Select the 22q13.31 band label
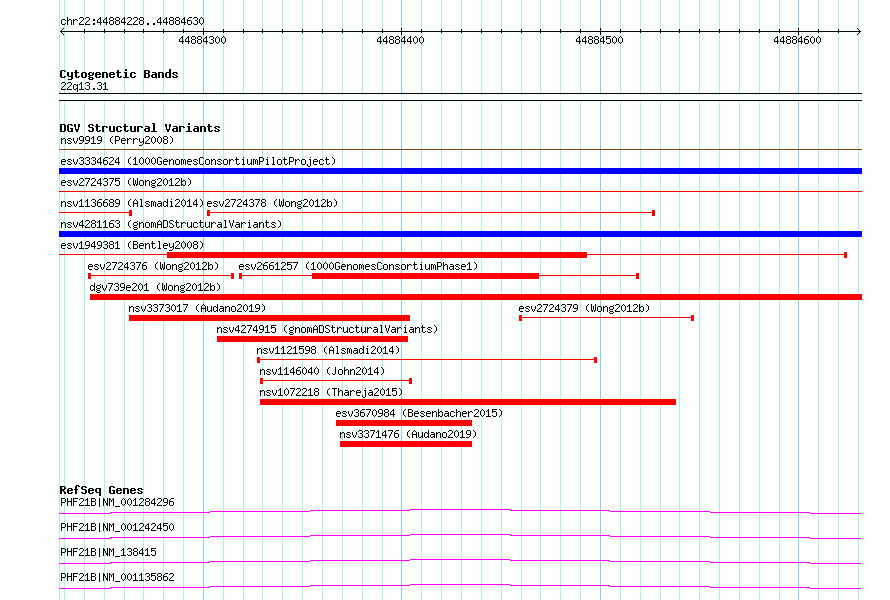This screenshot has width=890, height=600. (84, 86)
